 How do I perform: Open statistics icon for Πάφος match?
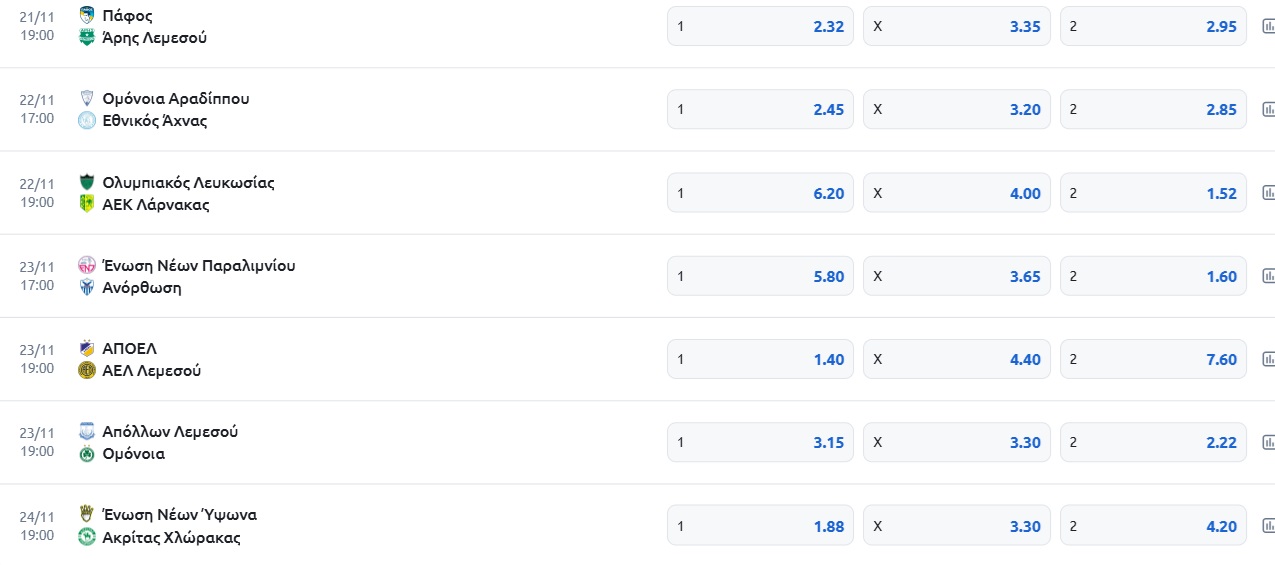tap(1268, 27)
